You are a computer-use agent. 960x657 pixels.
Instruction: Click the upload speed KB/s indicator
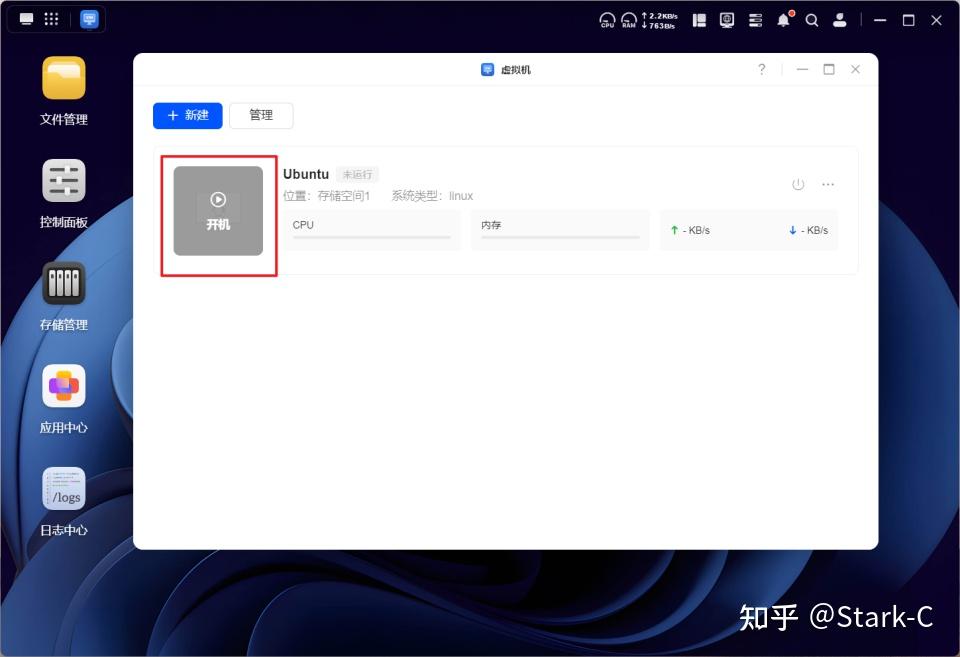[x=690, y=230]
